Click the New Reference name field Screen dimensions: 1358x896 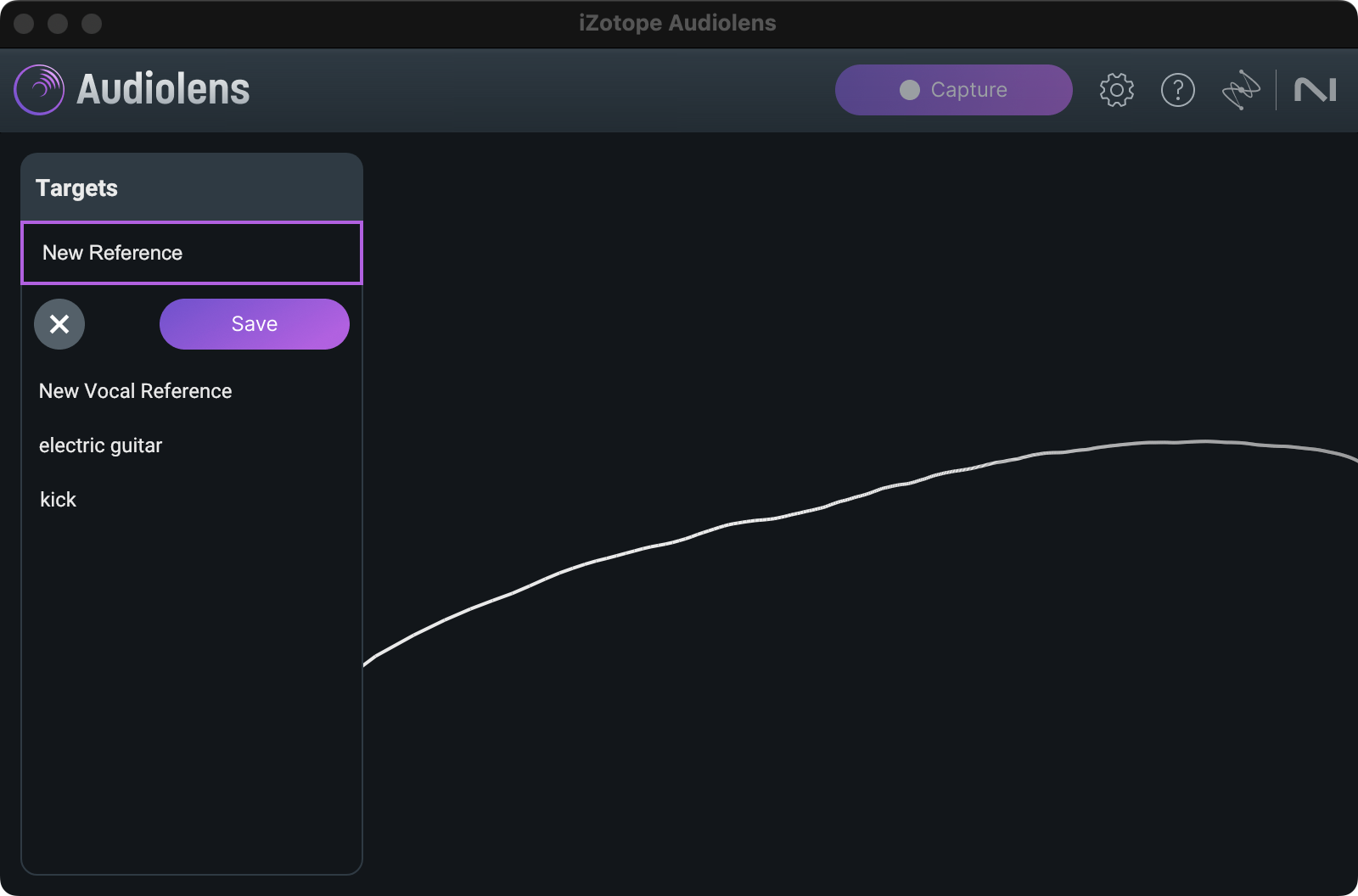click(192, 253)
